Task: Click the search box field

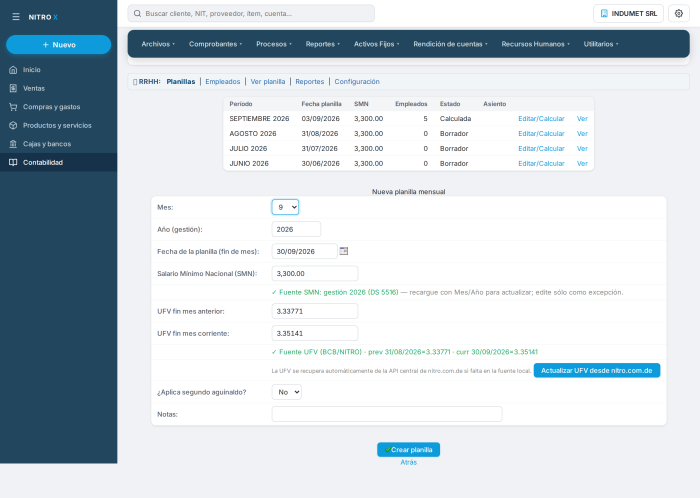Action: [251, 13]
